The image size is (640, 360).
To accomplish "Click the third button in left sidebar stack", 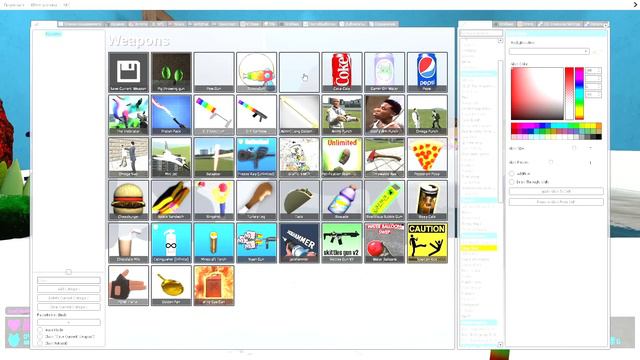I will click(69, 307).
